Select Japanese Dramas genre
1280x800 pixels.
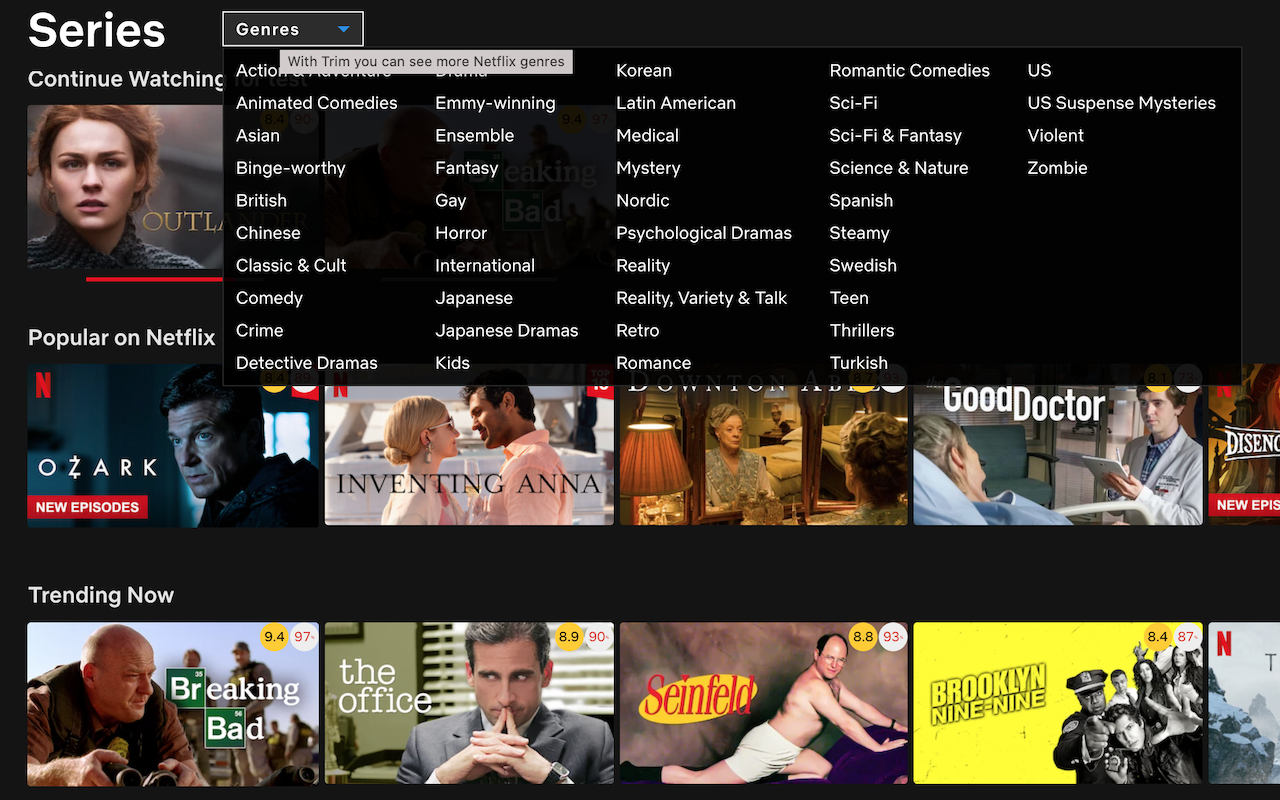pyautogui.click(x=507, y=330)
